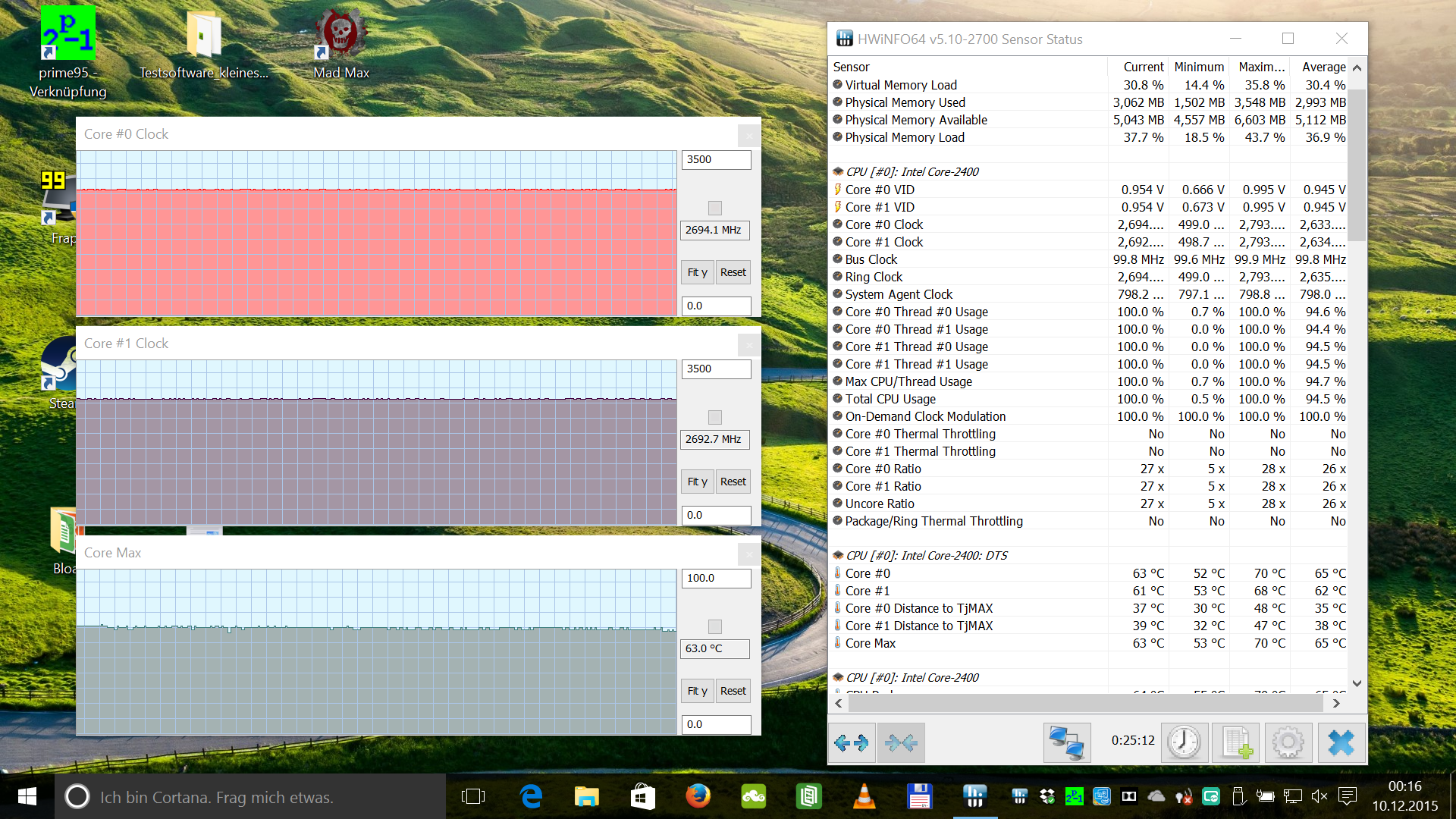1456x819 pixels.
Task: Toggle checkbox in Core Max graph
Action: [x=714, y=626]
